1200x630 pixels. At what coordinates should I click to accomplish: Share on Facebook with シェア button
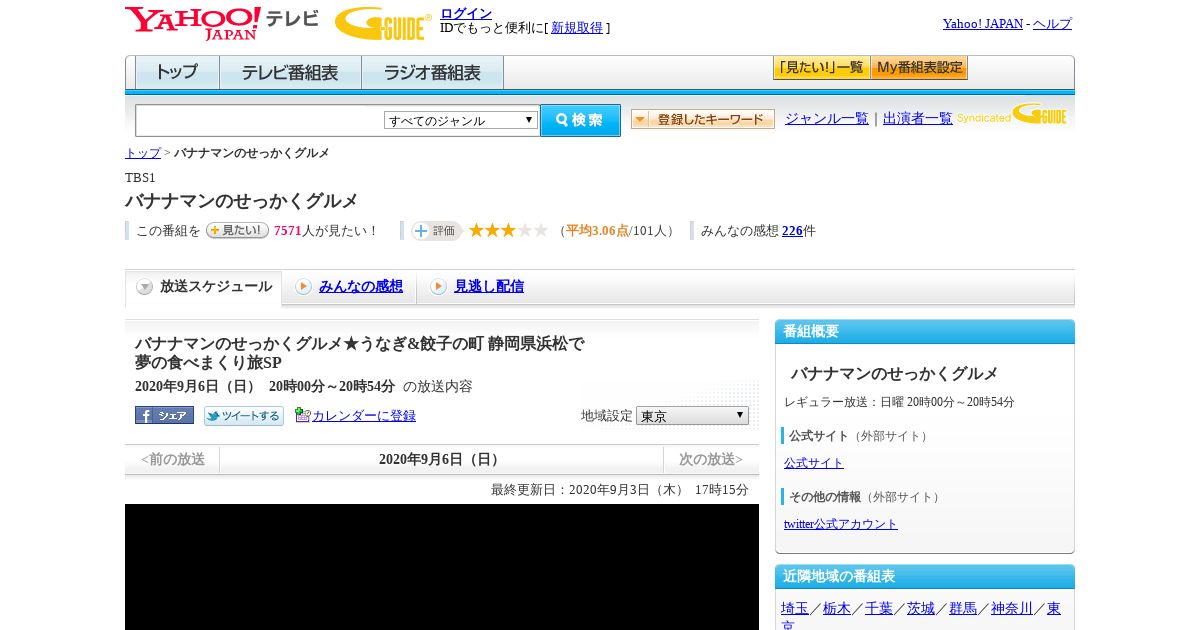pos(164,415)
